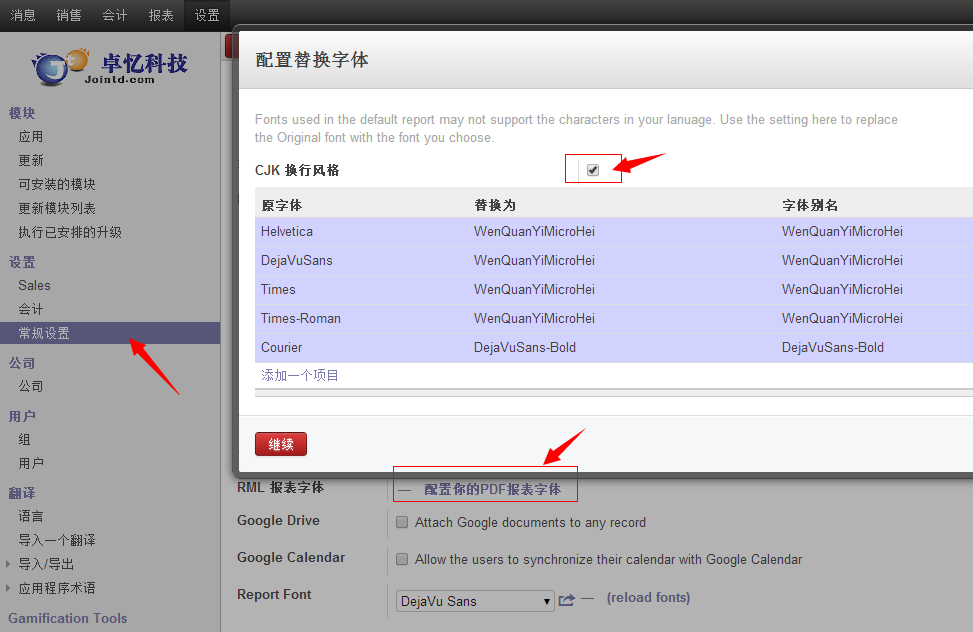973x632 pixels.
Task: Click 添加一个项目 to add a row
Action: coord(300,376)
